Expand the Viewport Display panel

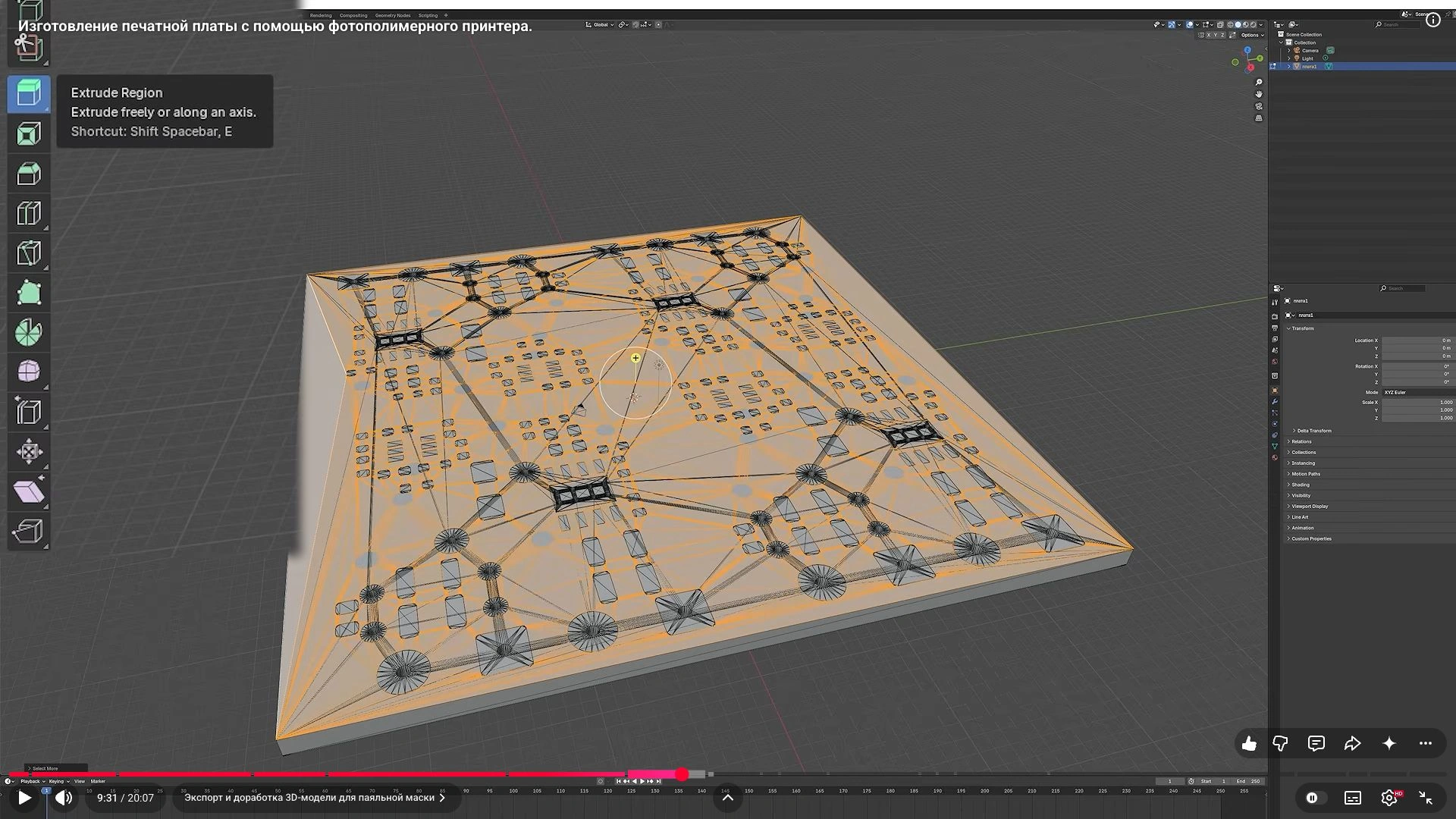click(x=1310, y=507)
